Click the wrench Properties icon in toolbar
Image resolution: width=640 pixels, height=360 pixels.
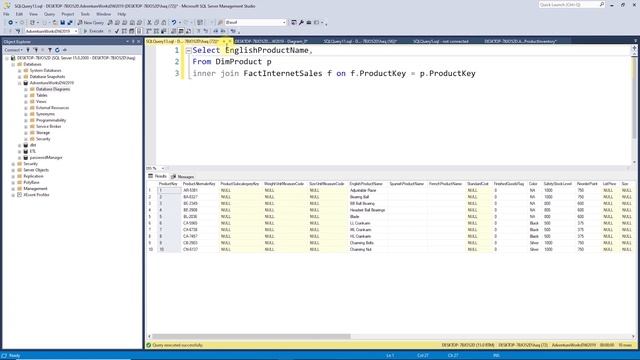pos(301,22)
